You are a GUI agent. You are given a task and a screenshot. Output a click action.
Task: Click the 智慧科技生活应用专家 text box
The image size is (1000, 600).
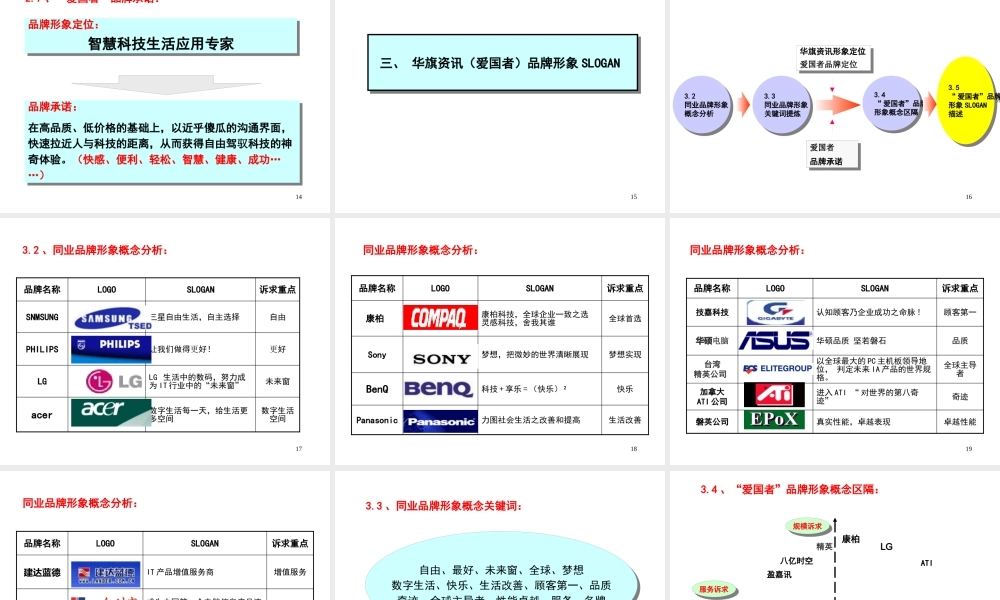(161, 36)
